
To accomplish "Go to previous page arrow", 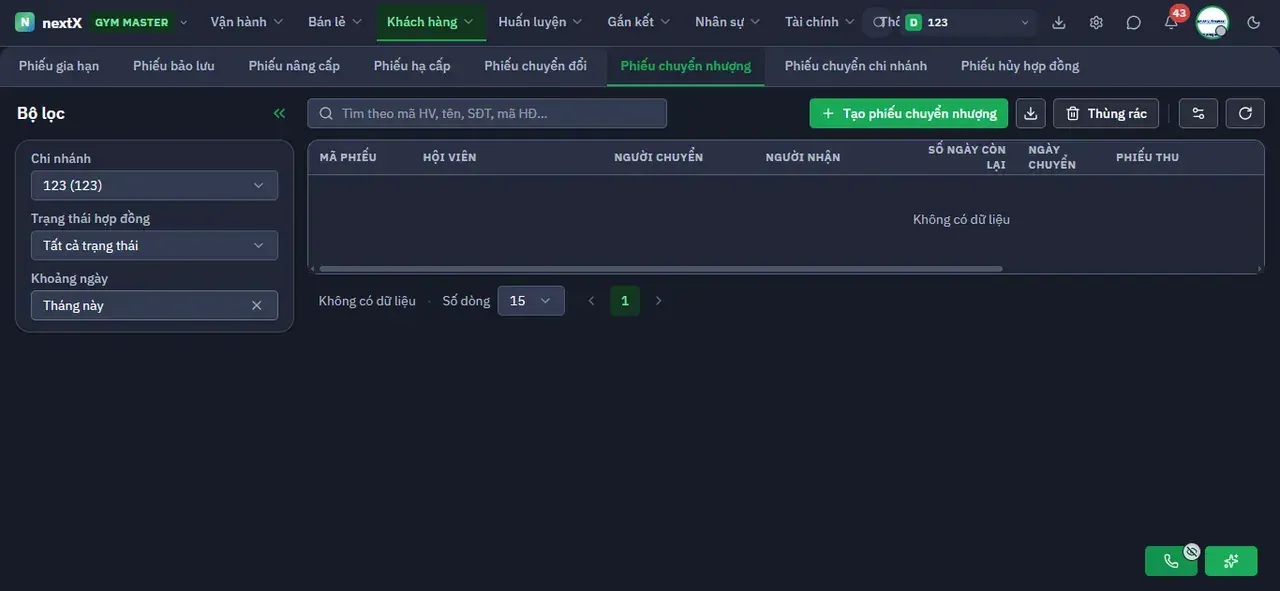I will coord(591,301).
